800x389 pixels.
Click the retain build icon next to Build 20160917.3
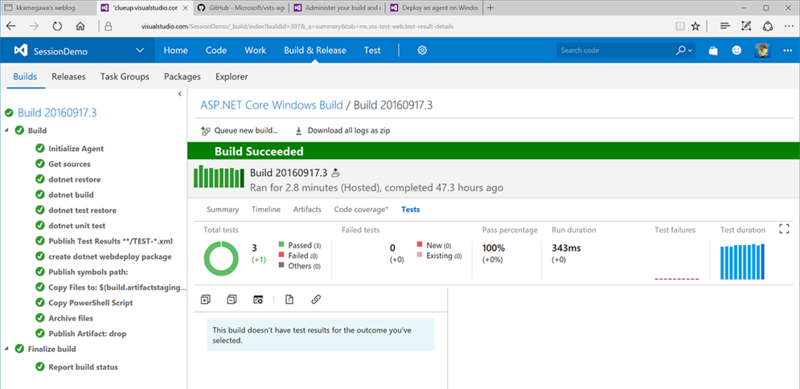(336, 173)
